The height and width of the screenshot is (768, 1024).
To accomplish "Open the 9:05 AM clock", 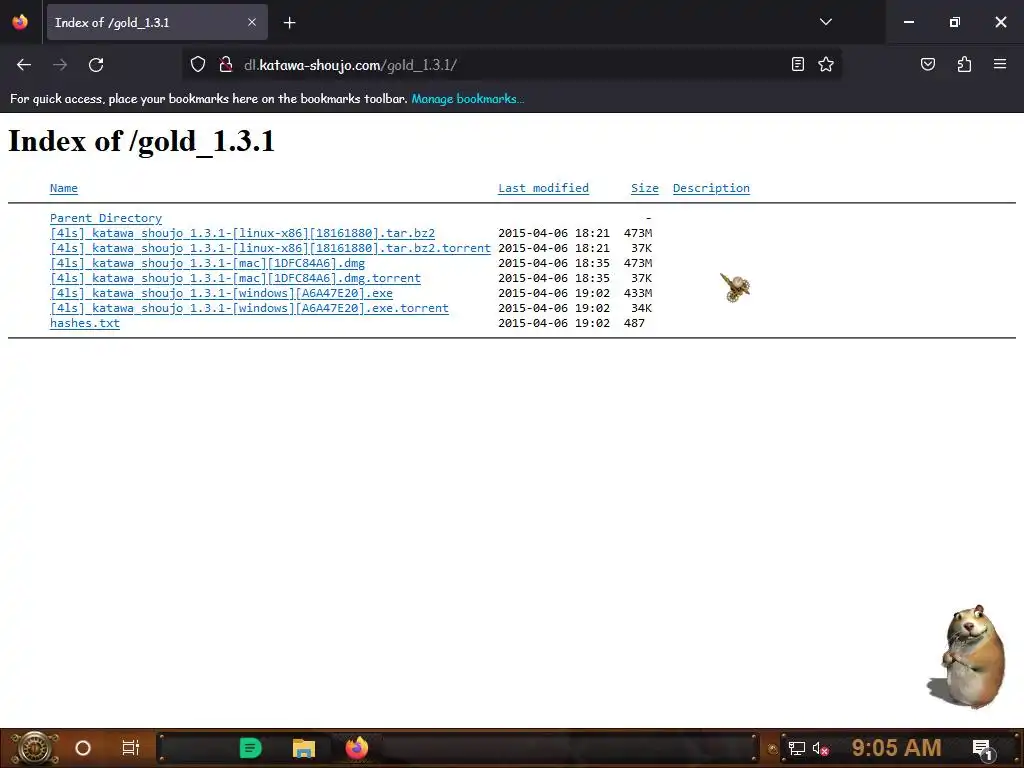I will point(897,748).
